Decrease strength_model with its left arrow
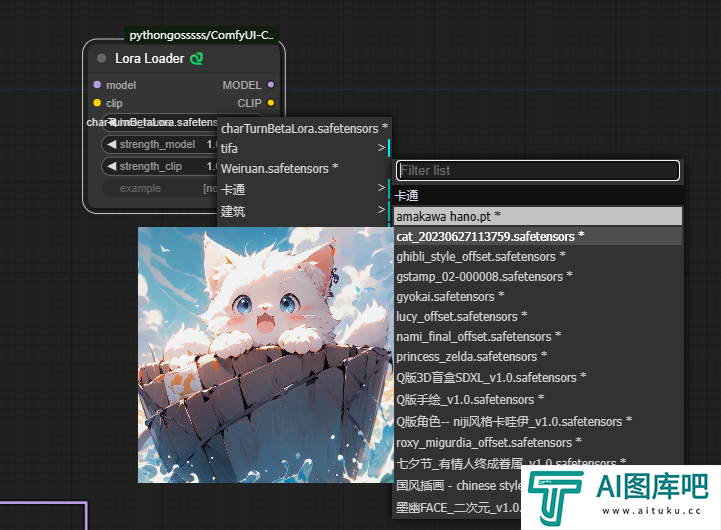This screenshot has height=530, width=721. click(x=111, y=144)
